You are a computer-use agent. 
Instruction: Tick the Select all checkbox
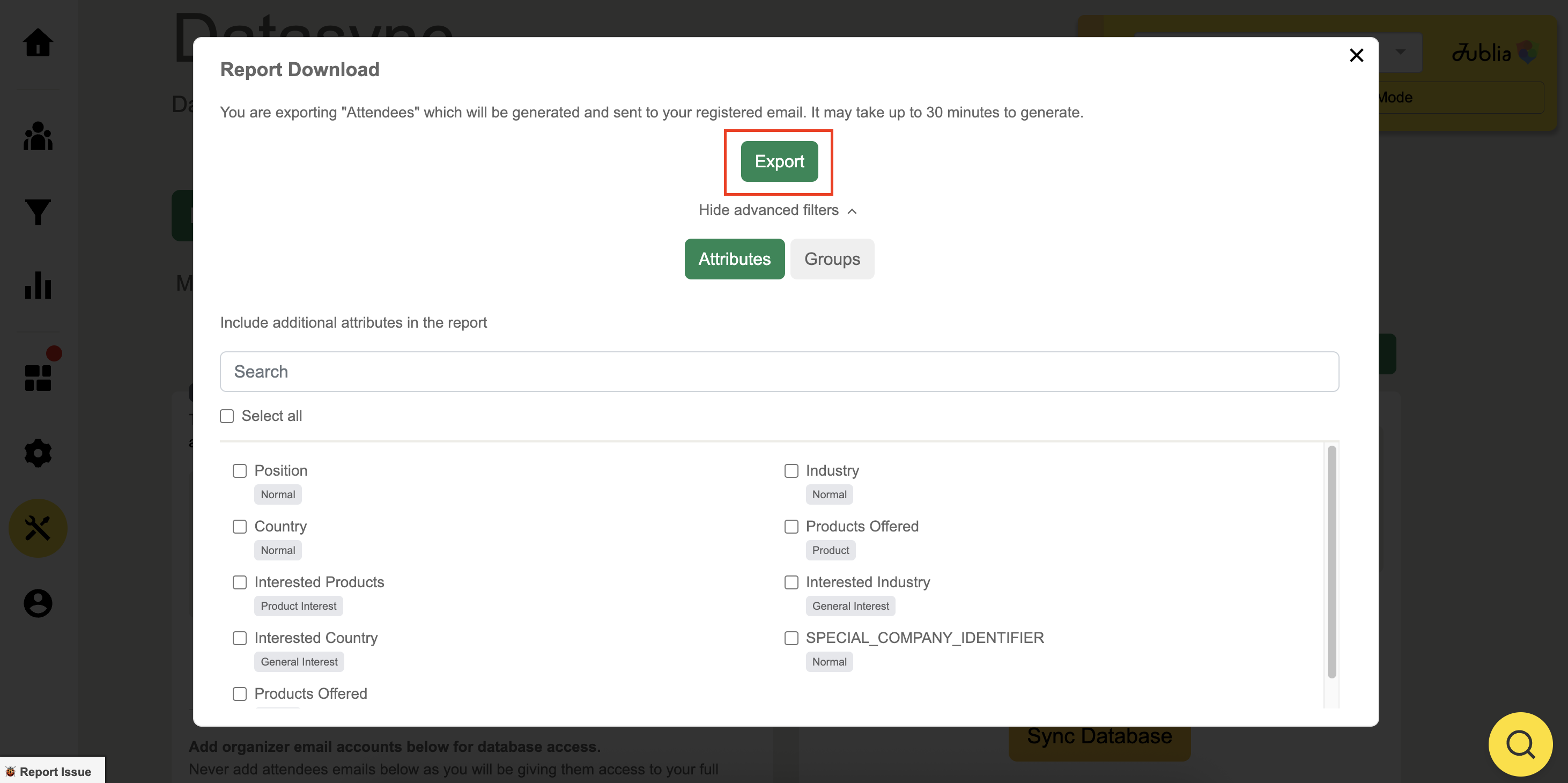click(x=227, y=416)
